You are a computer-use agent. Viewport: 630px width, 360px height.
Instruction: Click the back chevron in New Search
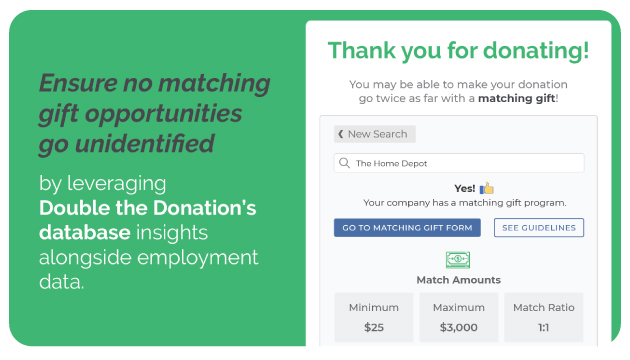coord(341,134)
